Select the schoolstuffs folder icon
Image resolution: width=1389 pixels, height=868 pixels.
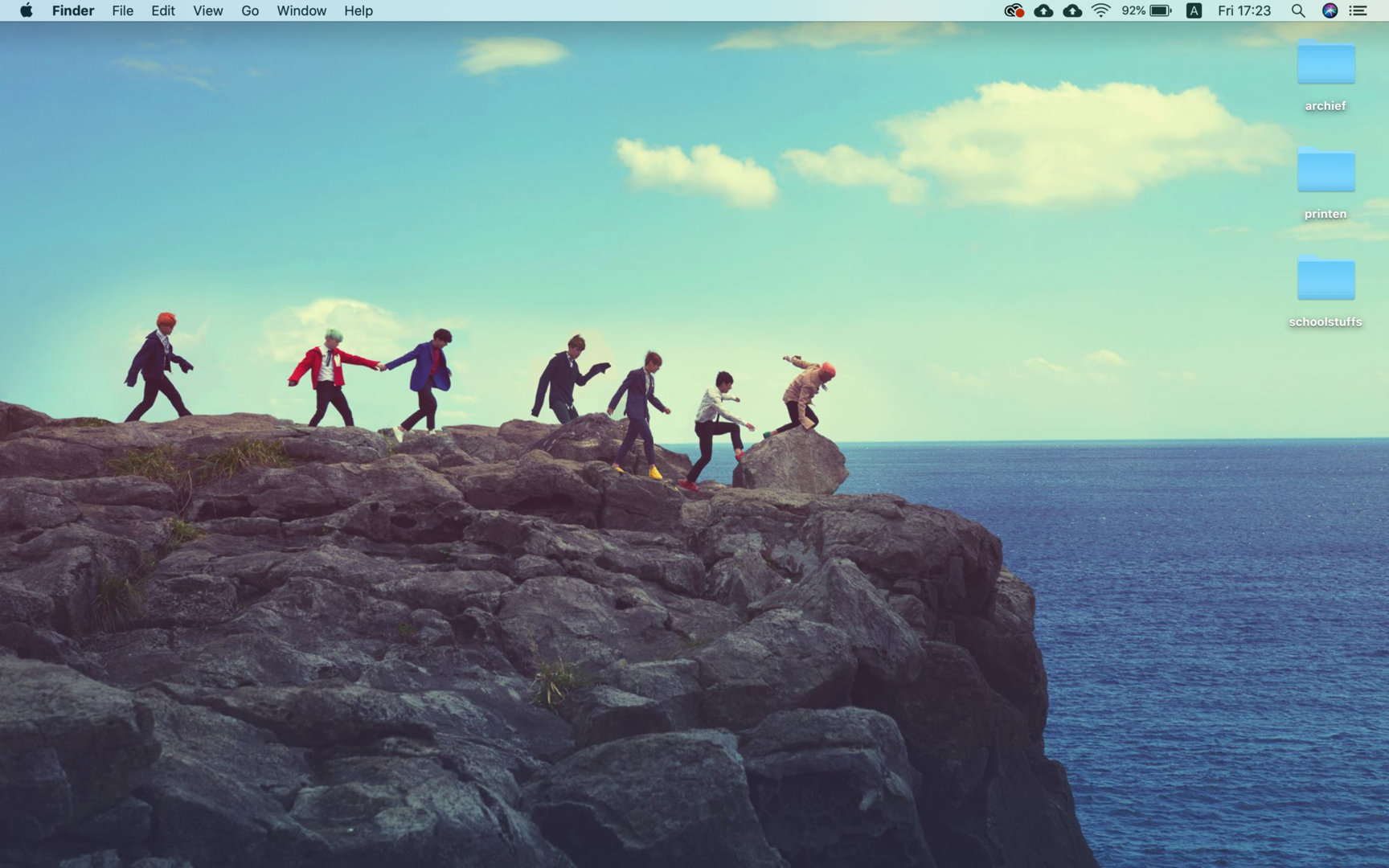[x=1326, y=277]
